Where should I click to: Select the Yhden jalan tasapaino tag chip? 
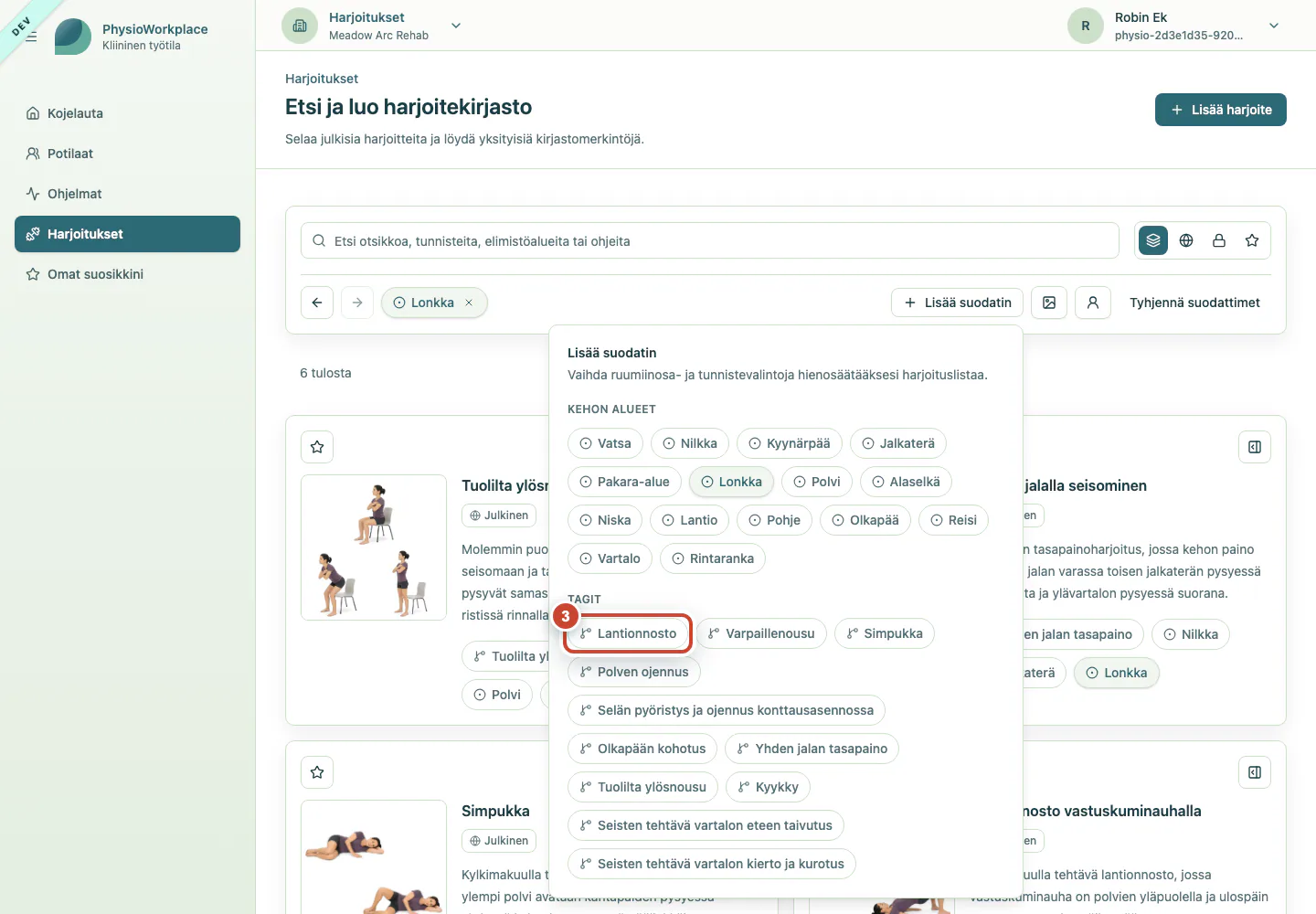click(812, 749)
